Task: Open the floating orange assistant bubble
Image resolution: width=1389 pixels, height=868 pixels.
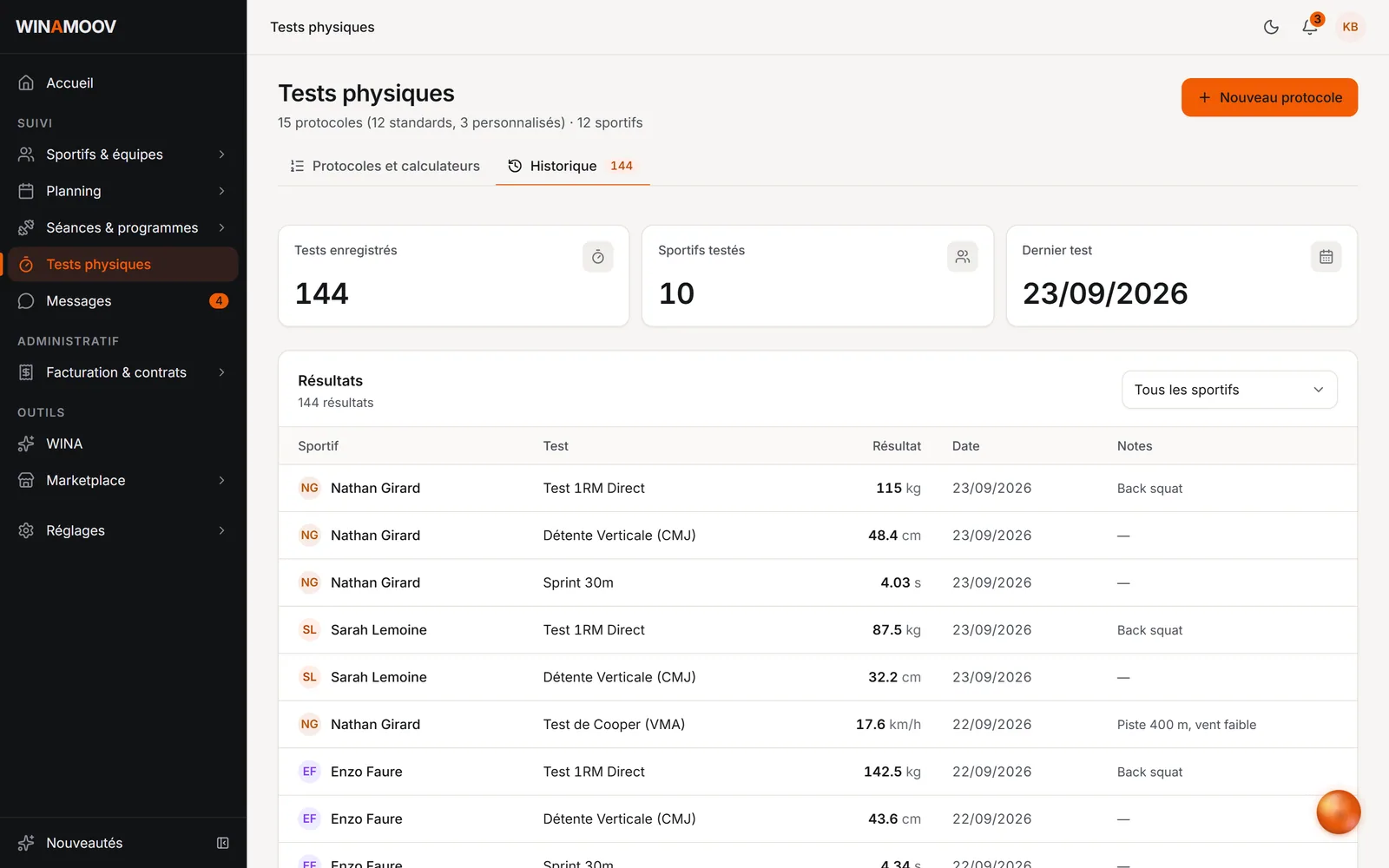Action: (x=1338, y=812)
